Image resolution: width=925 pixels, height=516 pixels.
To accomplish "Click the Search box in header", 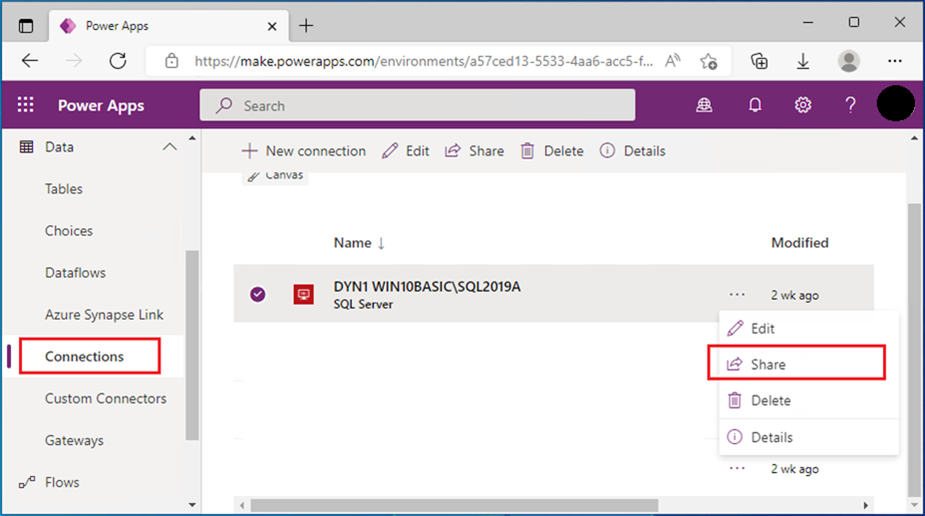I will 417,106.
